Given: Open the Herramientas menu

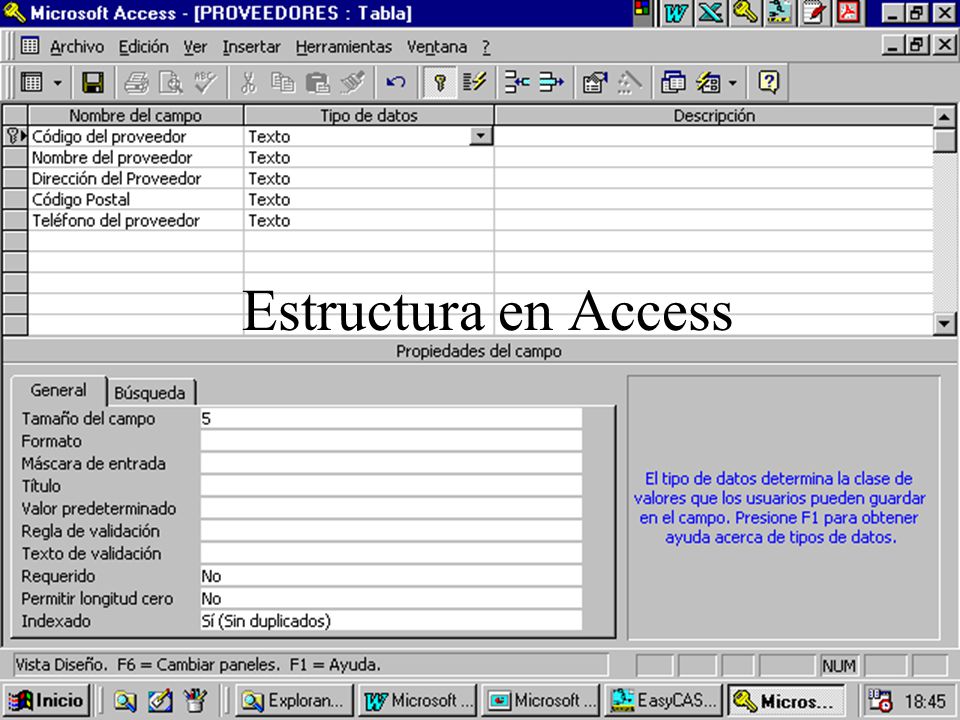Looking at the screenshot, I should point(344,47).
